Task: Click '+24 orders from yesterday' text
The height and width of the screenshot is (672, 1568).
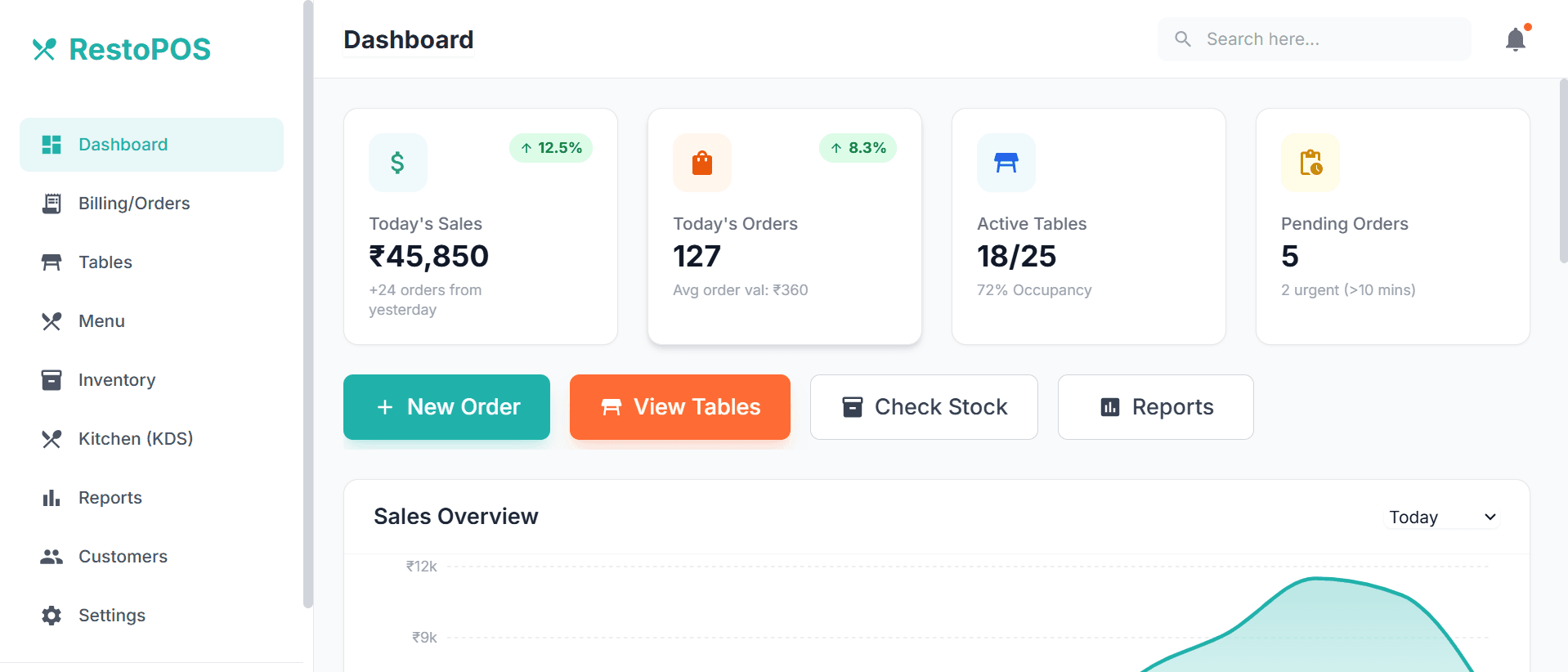Action: click(425, 300)
